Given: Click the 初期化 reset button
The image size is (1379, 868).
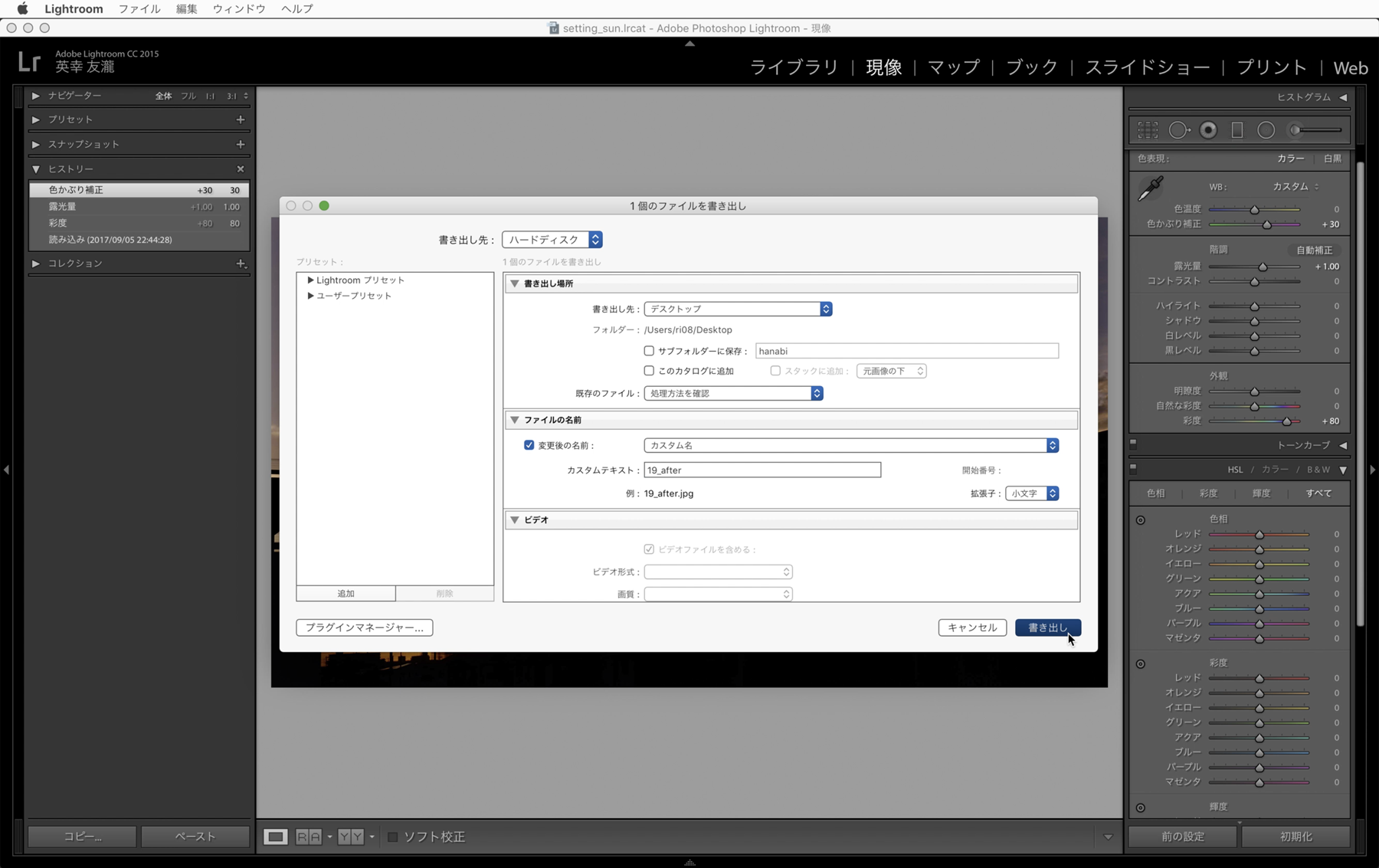Looking at the screenshot, I should pyautogui.click(x=1295, y=837).
